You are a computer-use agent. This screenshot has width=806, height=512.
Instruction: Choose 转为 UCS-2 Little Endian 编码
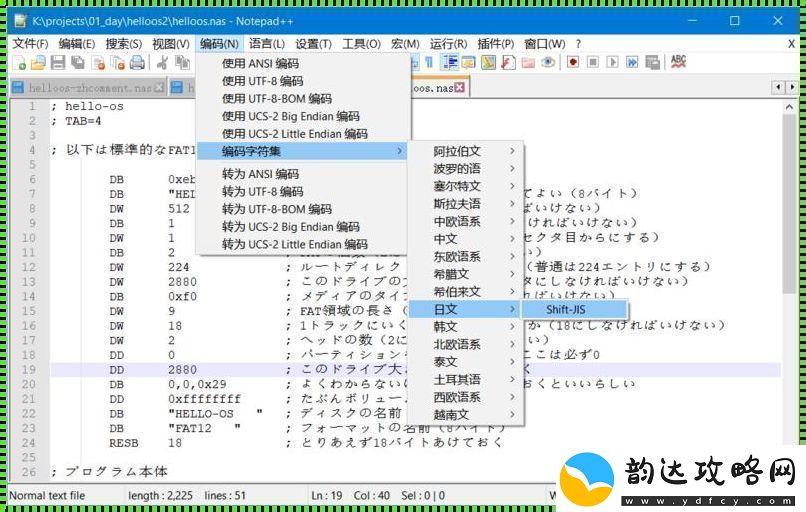point(303,244)
